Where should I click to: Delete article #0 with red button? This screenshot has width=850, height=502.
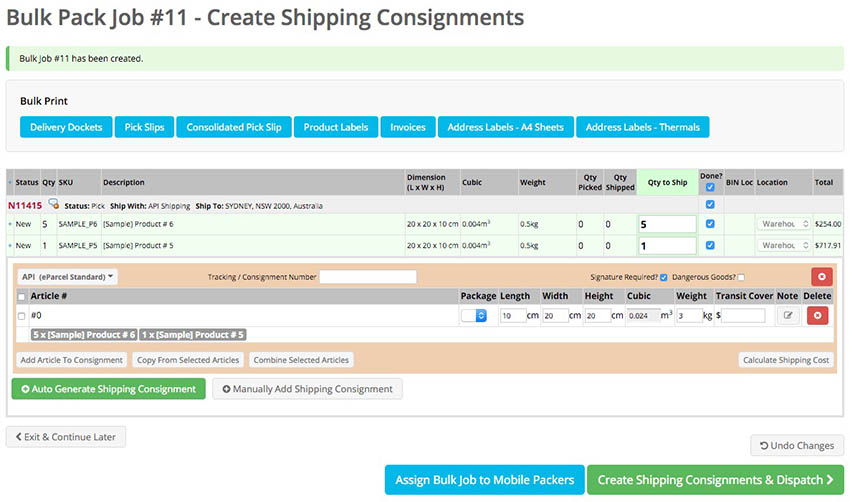click(817, 315)
